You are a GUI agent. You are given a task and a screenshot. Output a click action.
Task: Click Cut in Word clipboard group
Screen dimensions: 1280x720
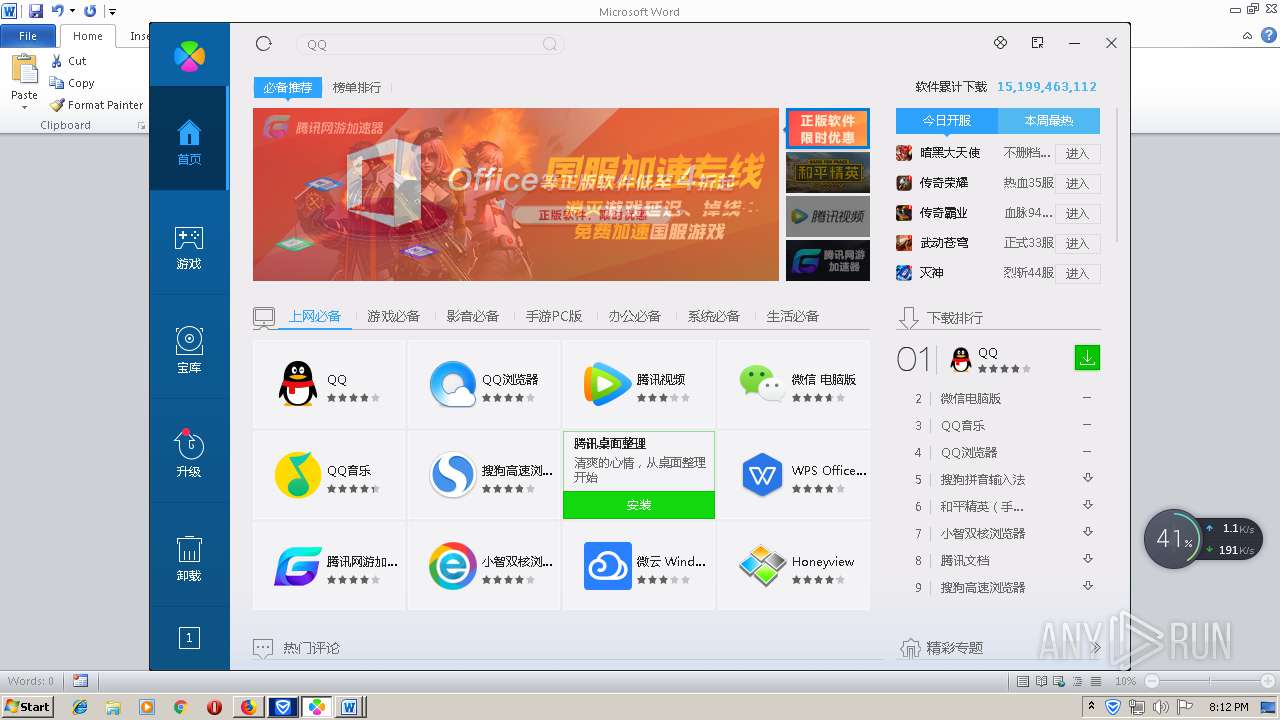(69, 61)
